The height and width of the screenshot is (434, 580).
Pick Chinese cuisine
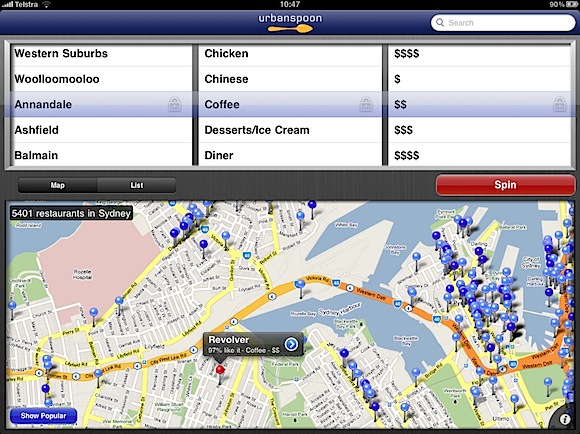click(290, 79)
